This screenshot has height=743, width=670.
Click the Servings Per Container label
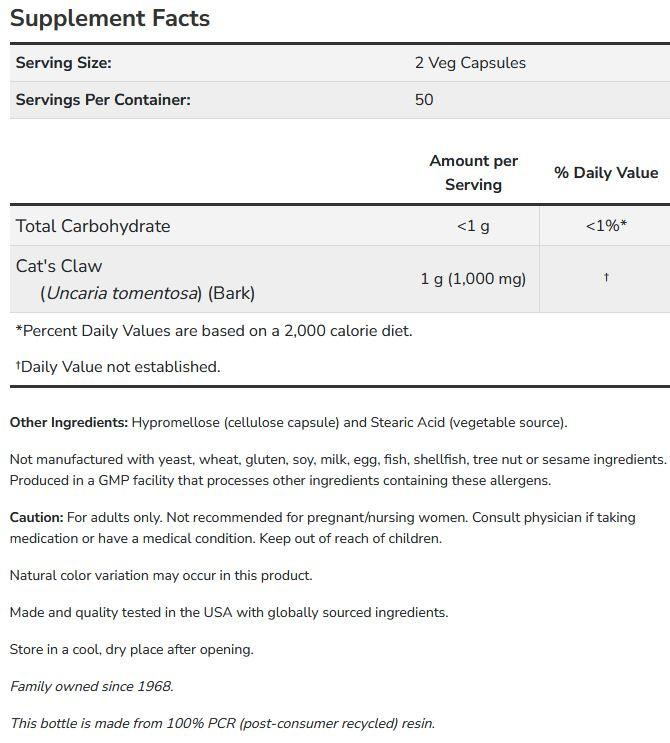point(103,100)
